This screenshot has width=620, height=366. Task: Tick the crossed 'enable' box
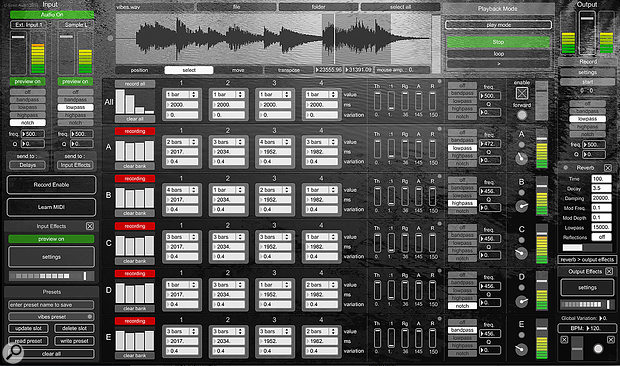(522, 93)
